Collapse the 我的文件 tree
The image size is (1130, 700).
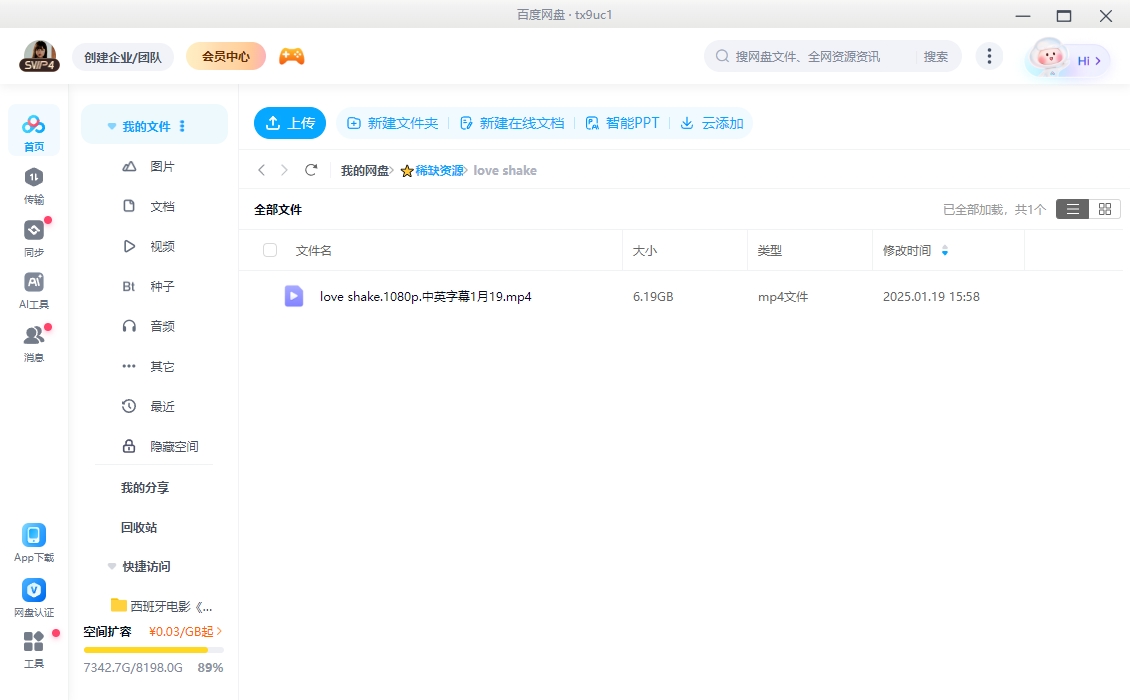pyautogui.click(x=111, y=124)
